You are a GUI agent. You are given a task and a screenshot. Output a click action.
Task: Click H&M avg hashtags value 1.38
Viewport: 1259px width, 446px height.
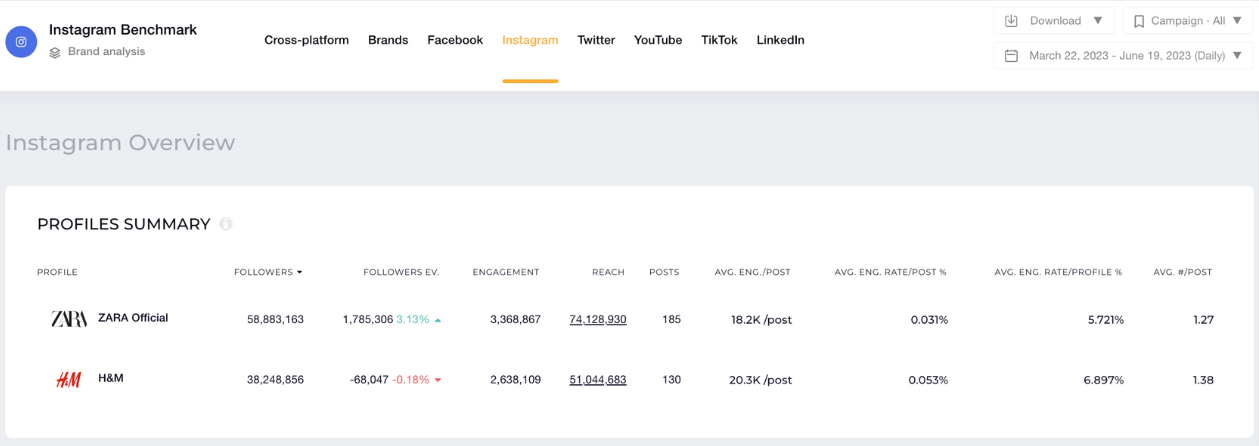pos(1203,380)
